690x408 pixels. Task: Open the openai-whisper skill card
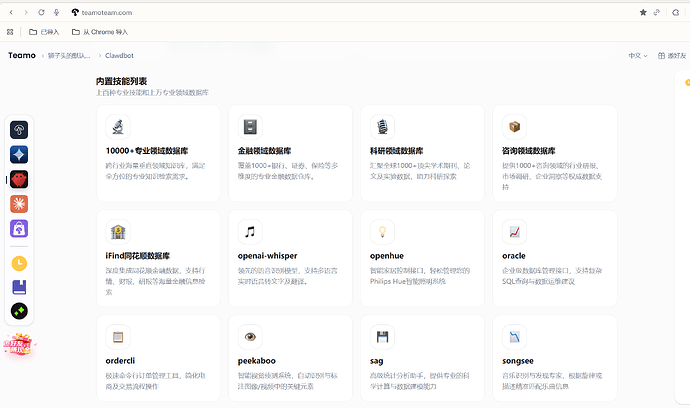290,258
